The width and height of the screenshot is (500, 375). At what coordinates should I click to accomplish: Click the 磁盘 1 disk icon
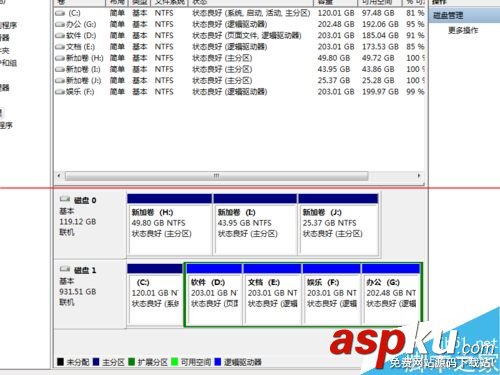[65, 269]
